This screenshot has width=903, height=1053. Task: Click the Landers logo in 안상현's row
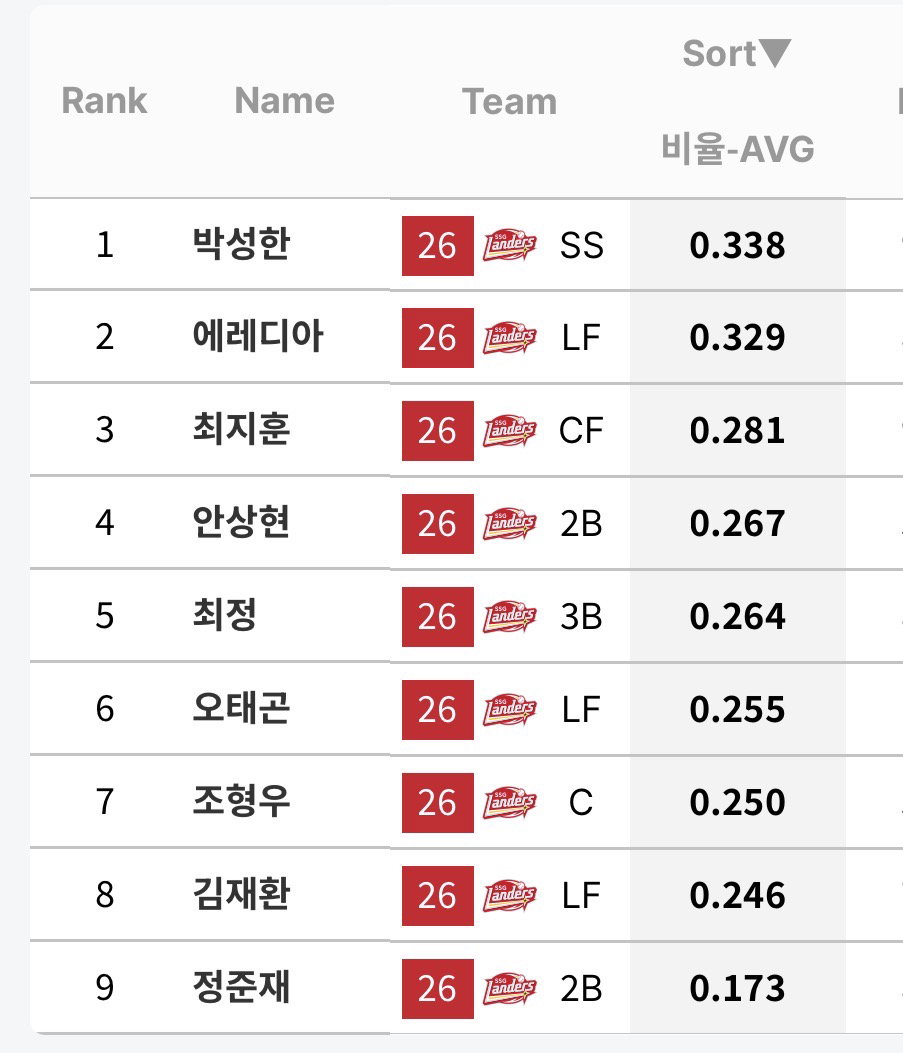[510, 524]
